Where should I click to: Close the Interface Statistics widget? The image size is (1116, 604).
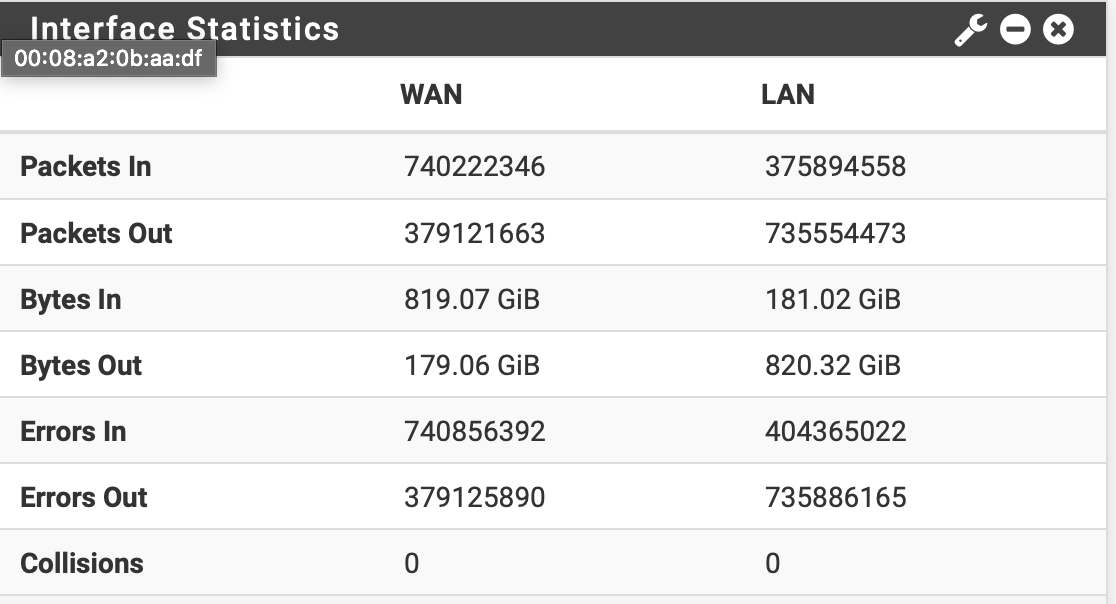1058,30
